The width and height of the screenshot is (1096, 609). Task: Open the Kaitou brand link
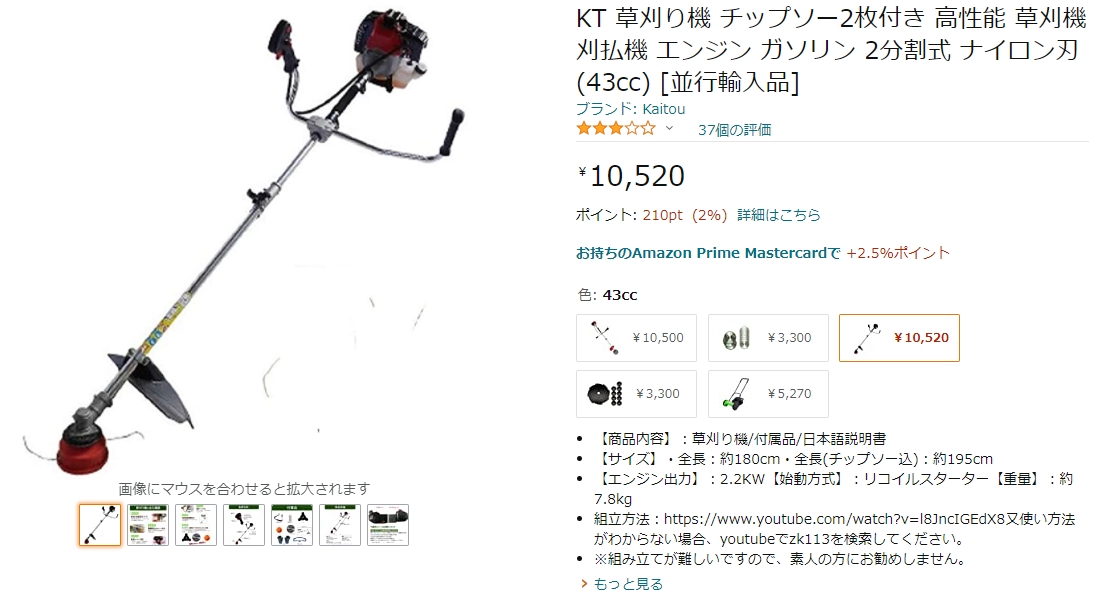point(630,109)
